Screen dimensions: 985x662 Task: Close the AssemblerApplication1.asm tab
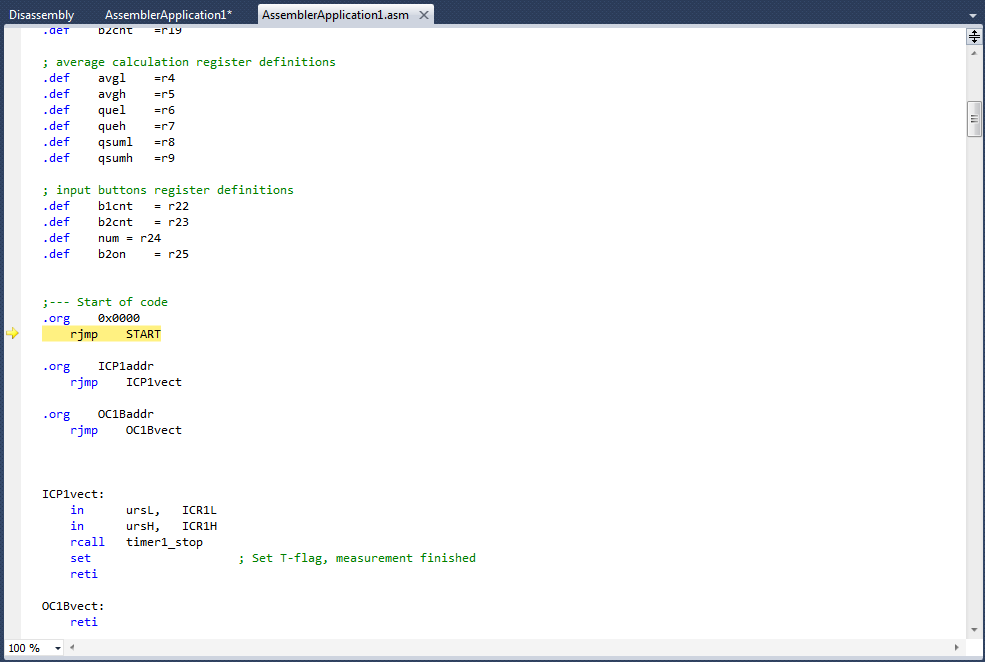(x=424, y=15)
